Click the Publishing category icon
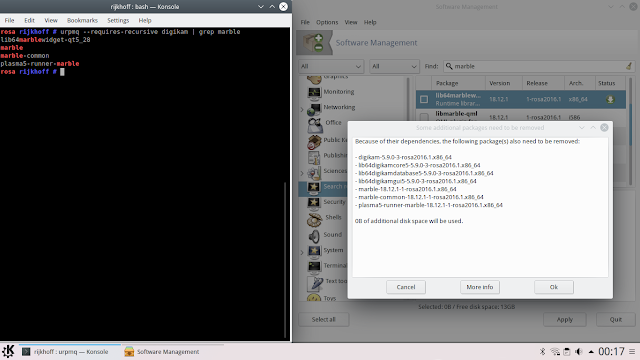 [314, 157]
